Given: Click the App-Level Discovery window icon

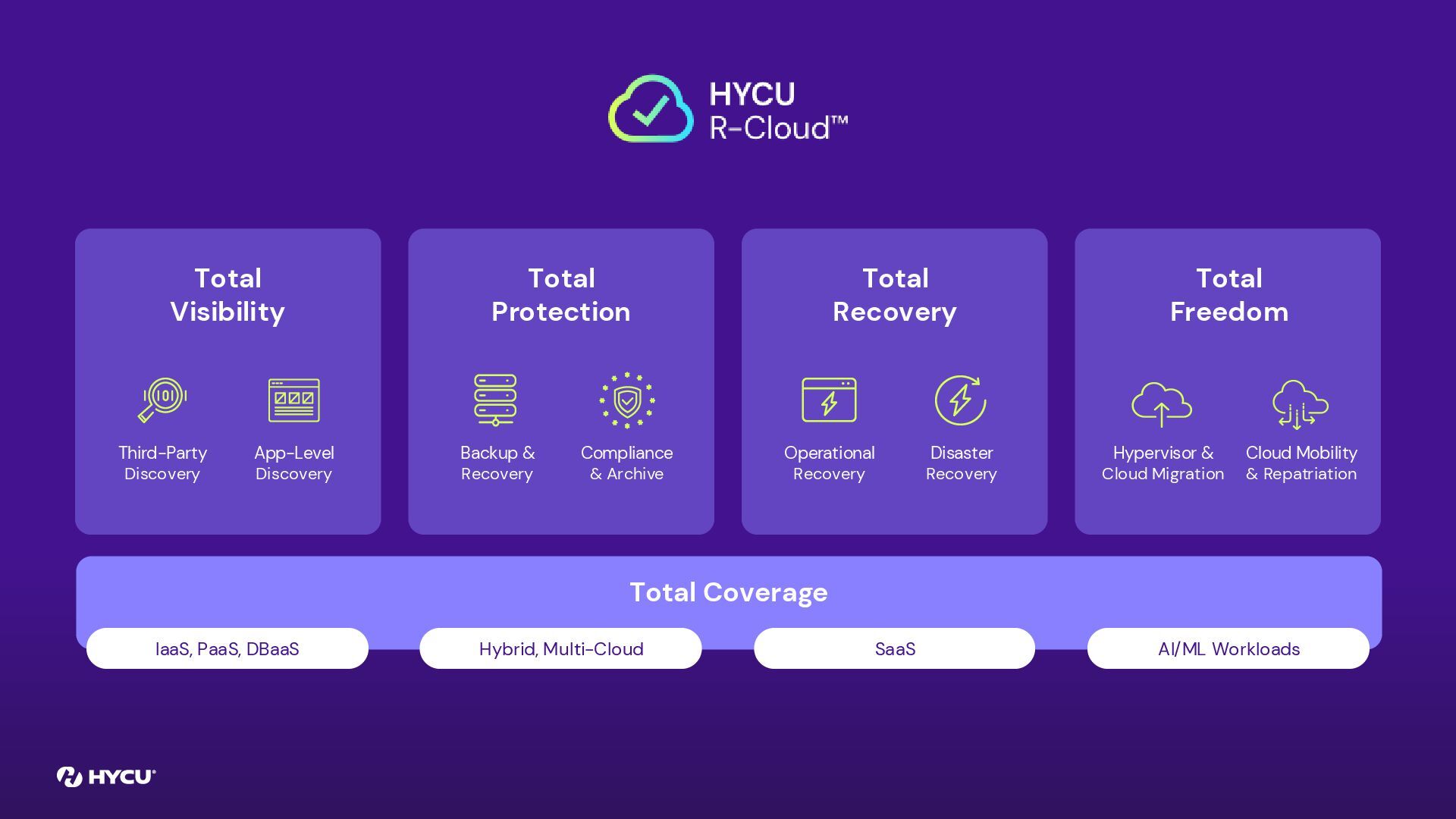Looking at the screenshot, I should click(294, 400).
